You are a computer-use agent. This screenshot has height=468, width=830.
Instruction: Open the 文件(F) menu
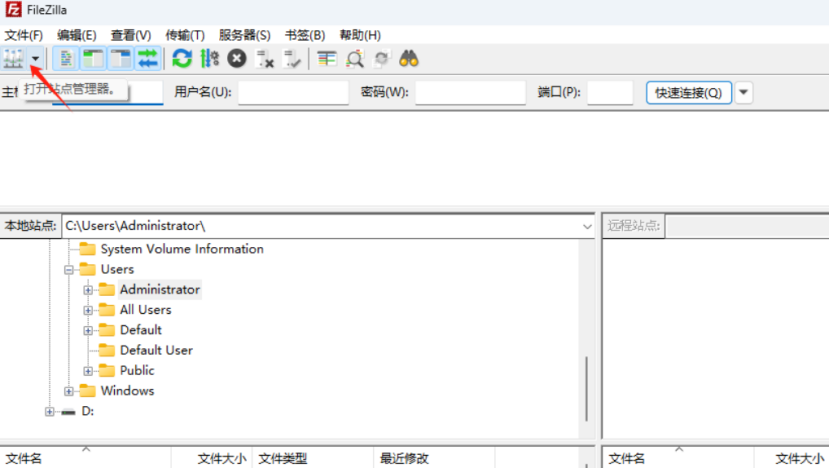[23, 35]
